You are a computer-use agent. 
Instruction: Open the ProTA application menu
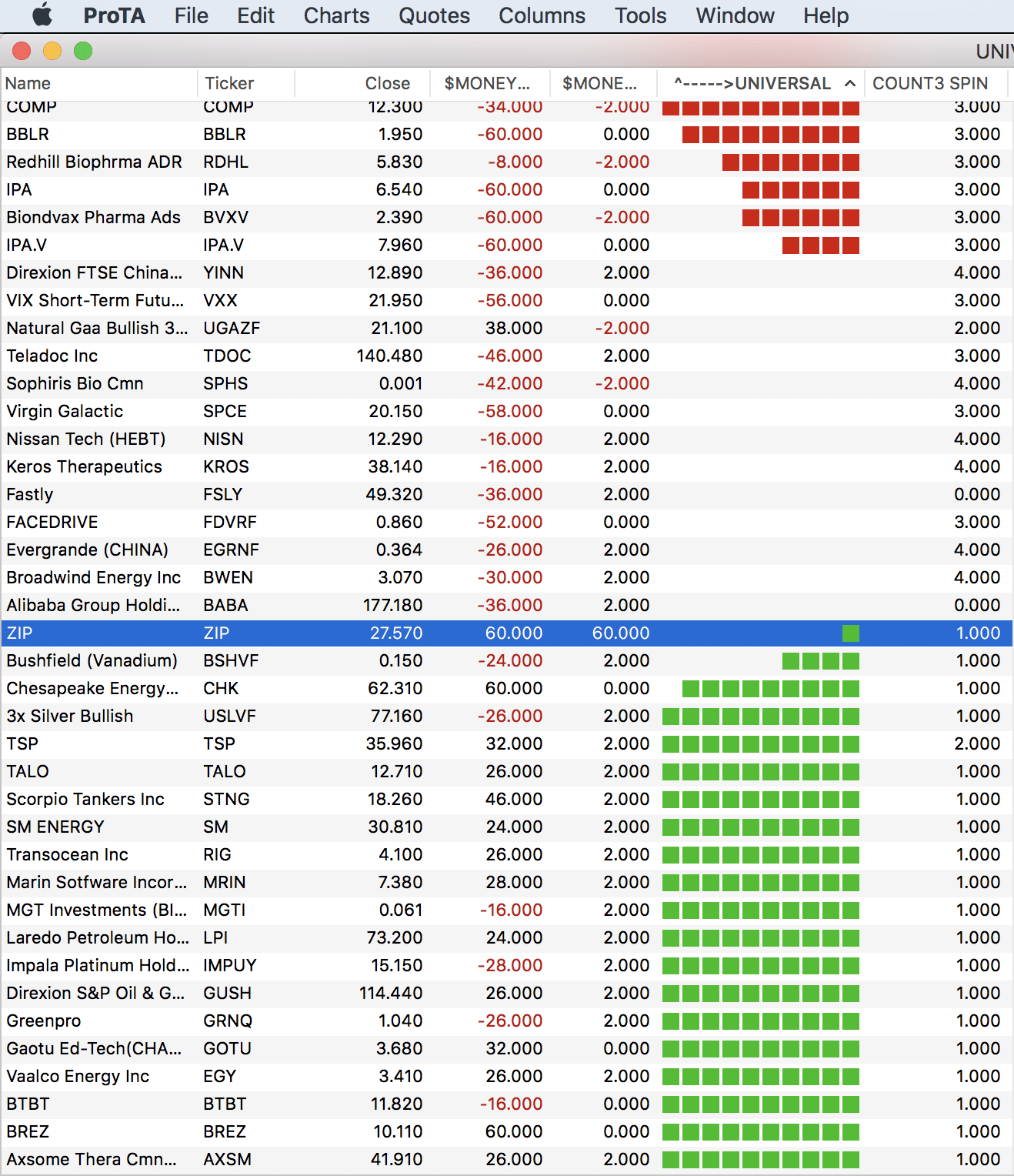pyautogui.click(x=114, y=15)
